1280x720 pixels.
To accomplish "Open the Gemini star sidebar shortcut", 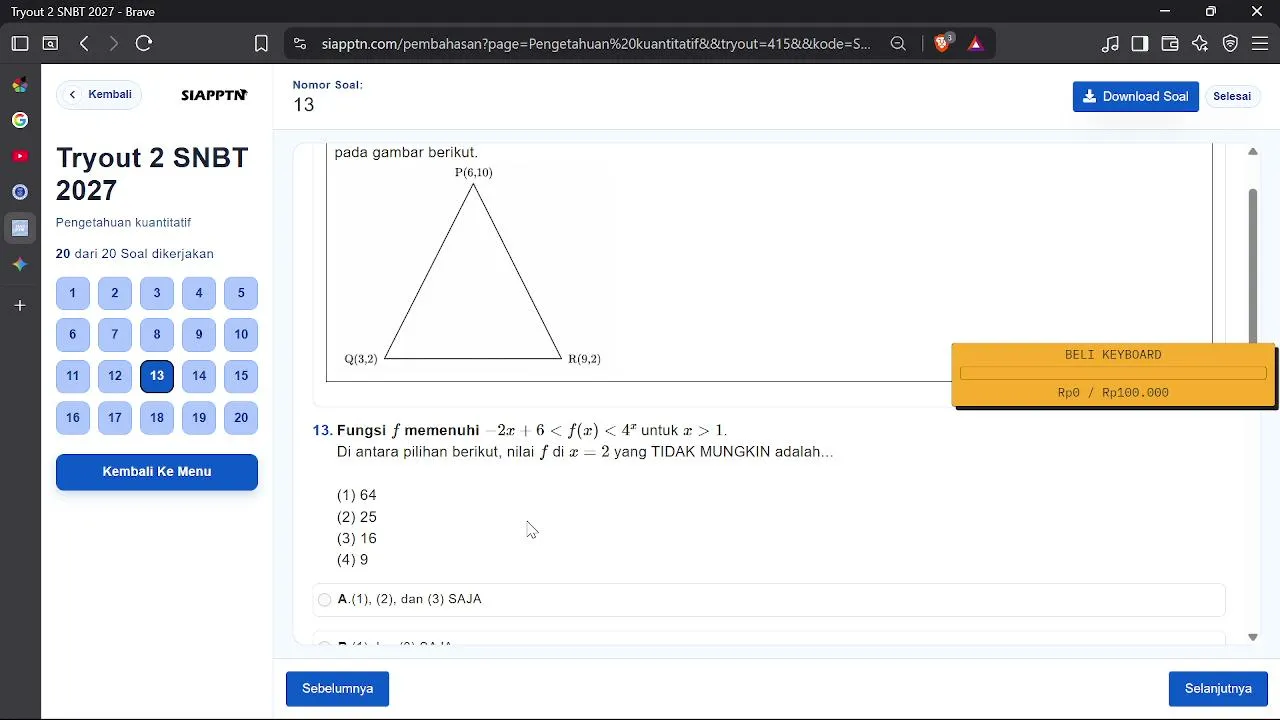I will (20, 264).
